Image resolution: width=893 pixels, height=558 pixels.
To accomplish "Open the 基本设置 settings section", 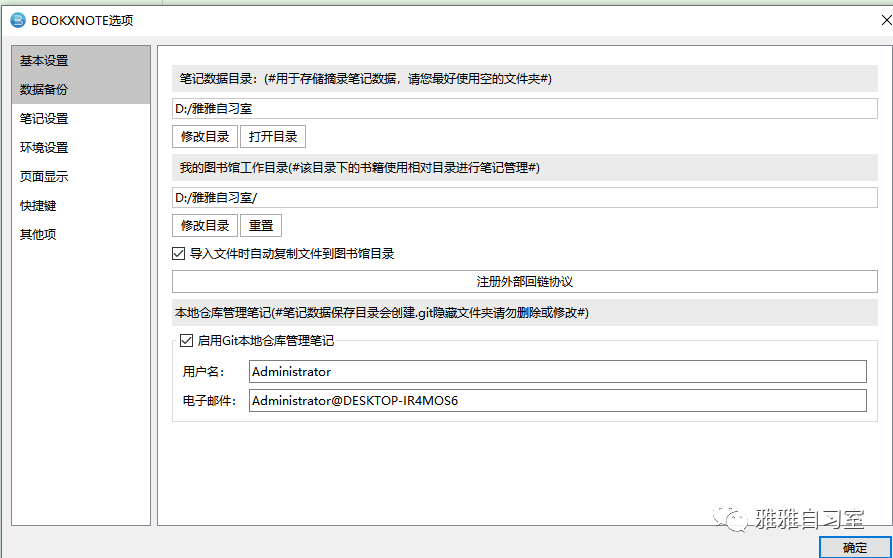I will tap(81, 60).
